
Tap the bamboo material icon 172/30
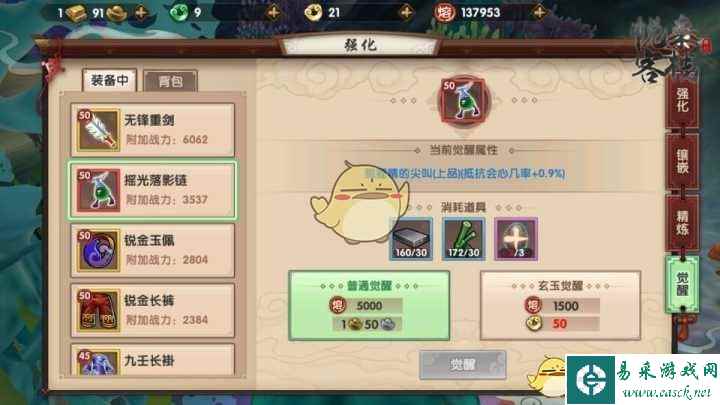(463, 239)
